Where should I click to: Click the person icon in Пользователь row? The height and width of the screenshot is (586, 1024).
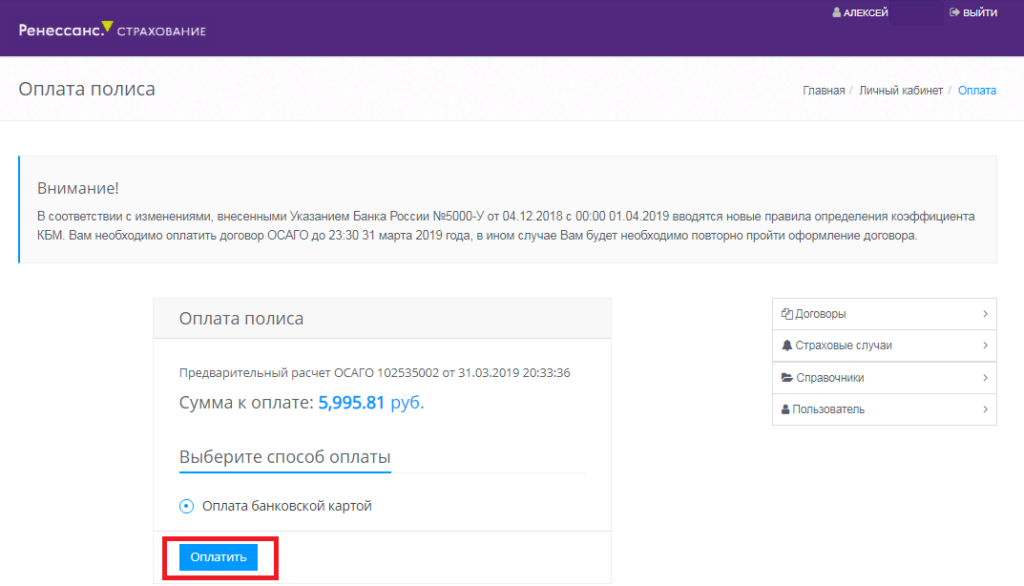point(786,410)
